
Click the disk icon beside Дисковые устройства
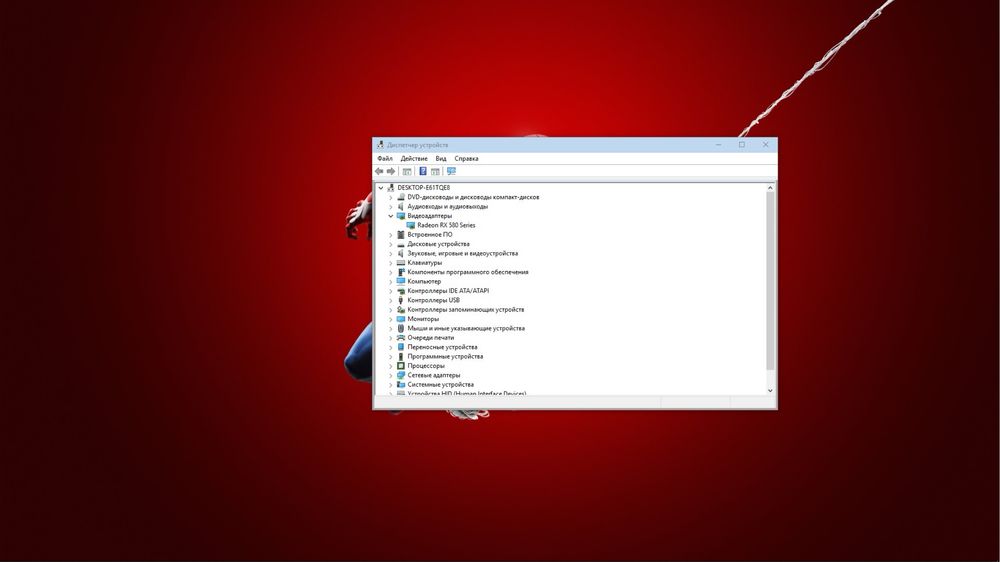tap(401, 244)
